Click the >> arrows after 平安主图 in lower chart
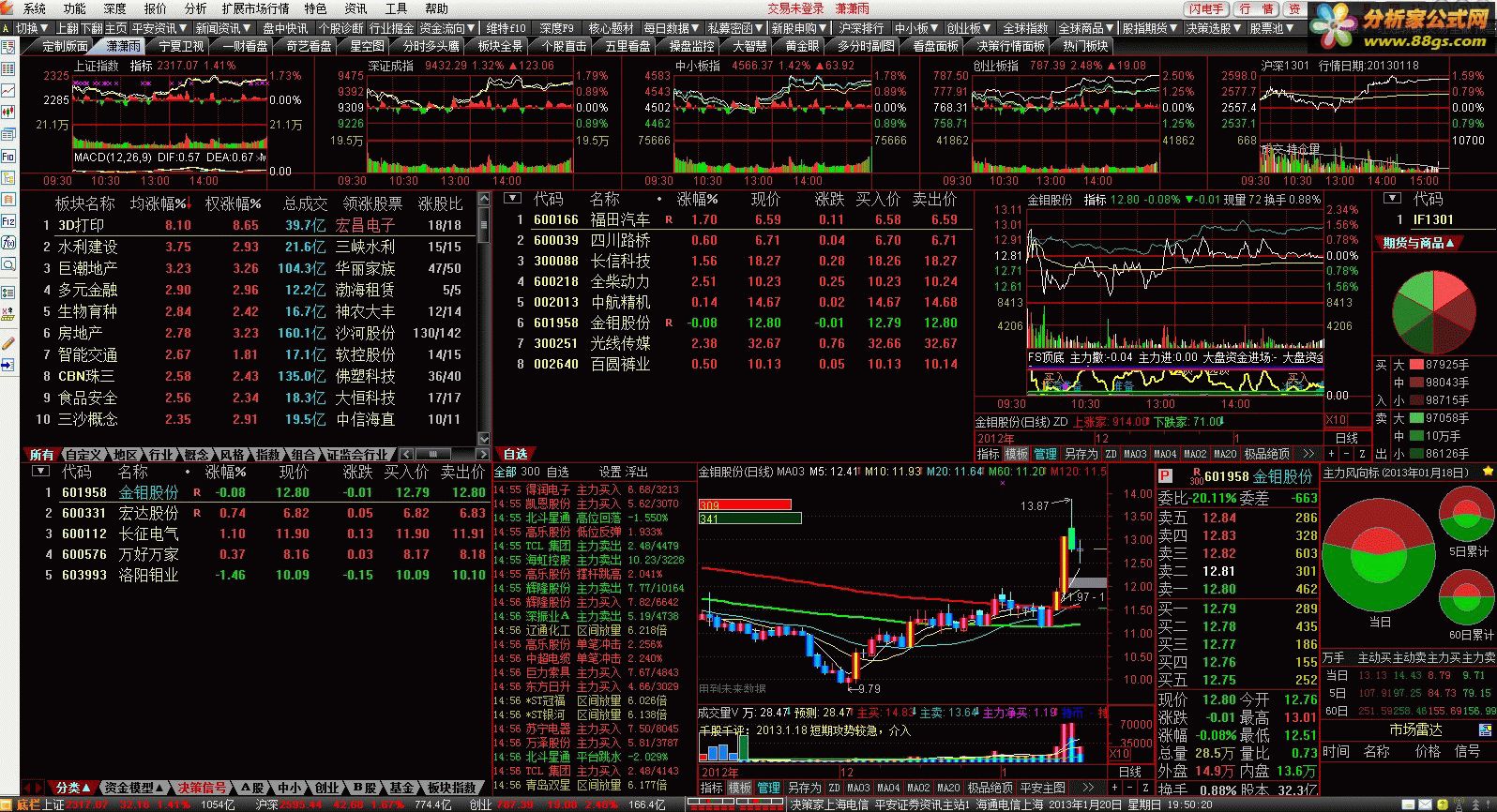The image size is (1497, 812). 1088,787
